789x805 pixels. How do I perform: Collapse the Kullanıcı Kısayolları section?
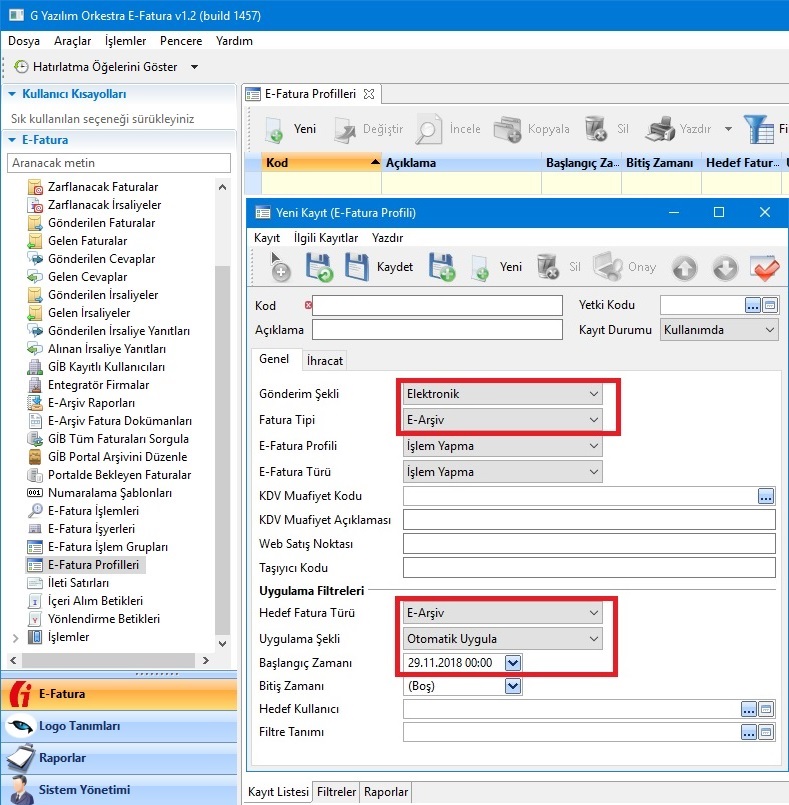click(x=12, y=94)
